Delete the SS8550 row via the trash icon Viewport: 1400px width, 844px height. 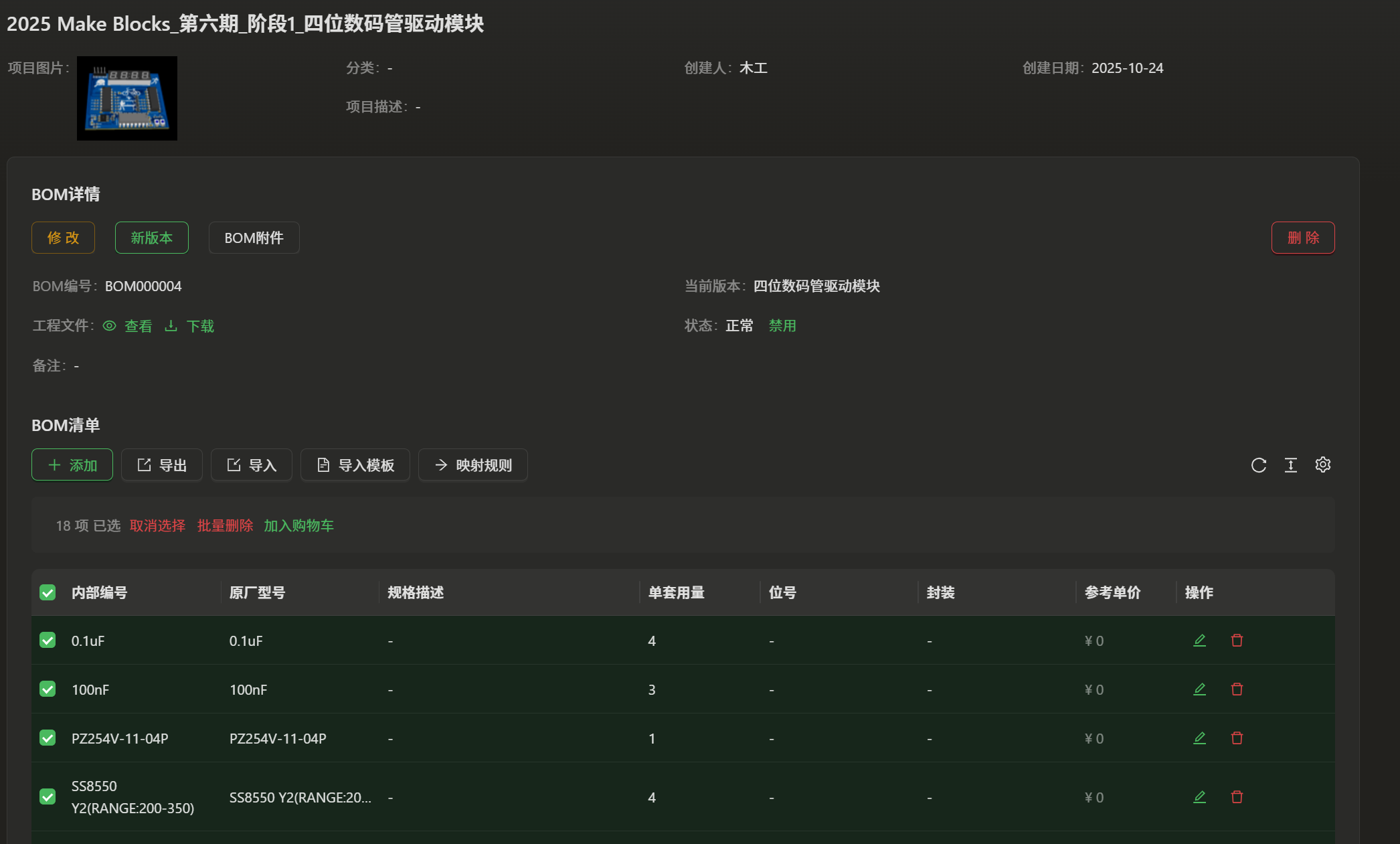[1237, 797]
